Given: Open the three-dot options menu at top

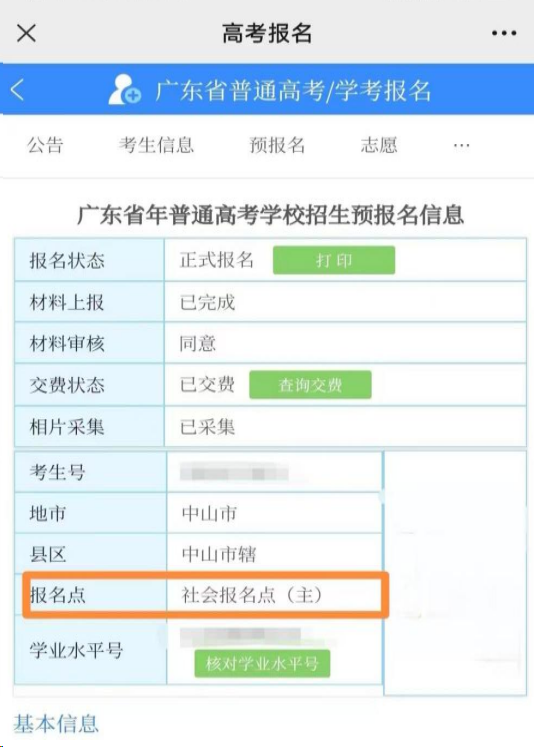Looking at the screenshot, I should click(504, 33).
